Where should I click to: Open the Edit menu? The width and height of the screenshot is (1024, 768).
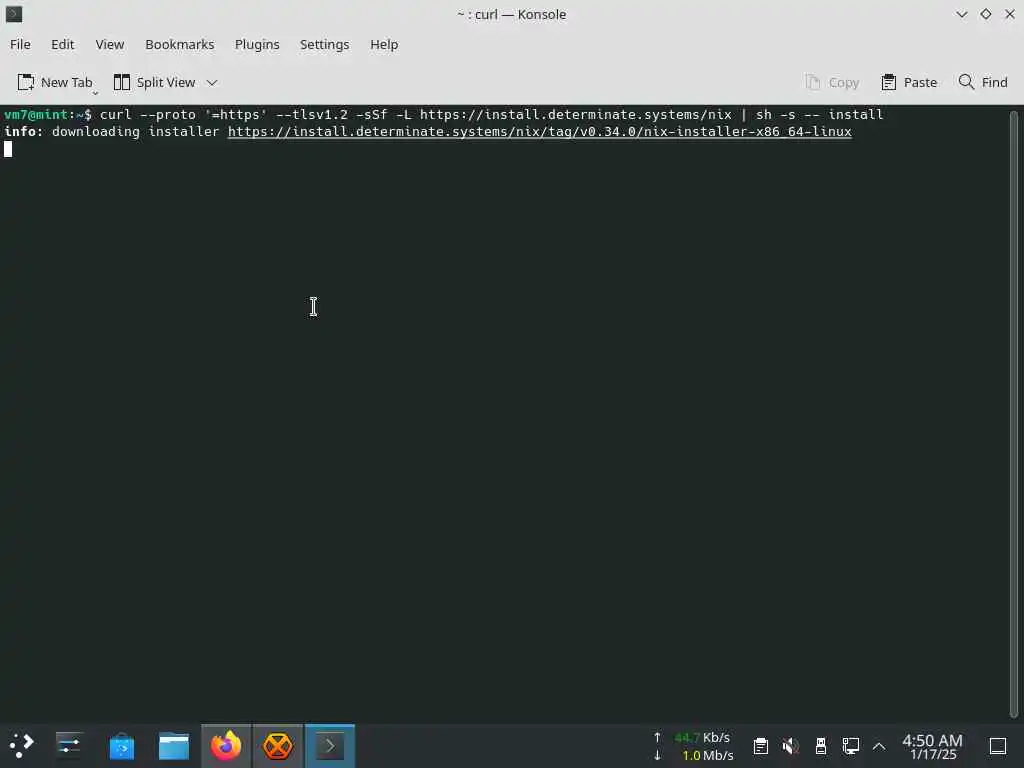pyautogui.click(x=63, y=44)
